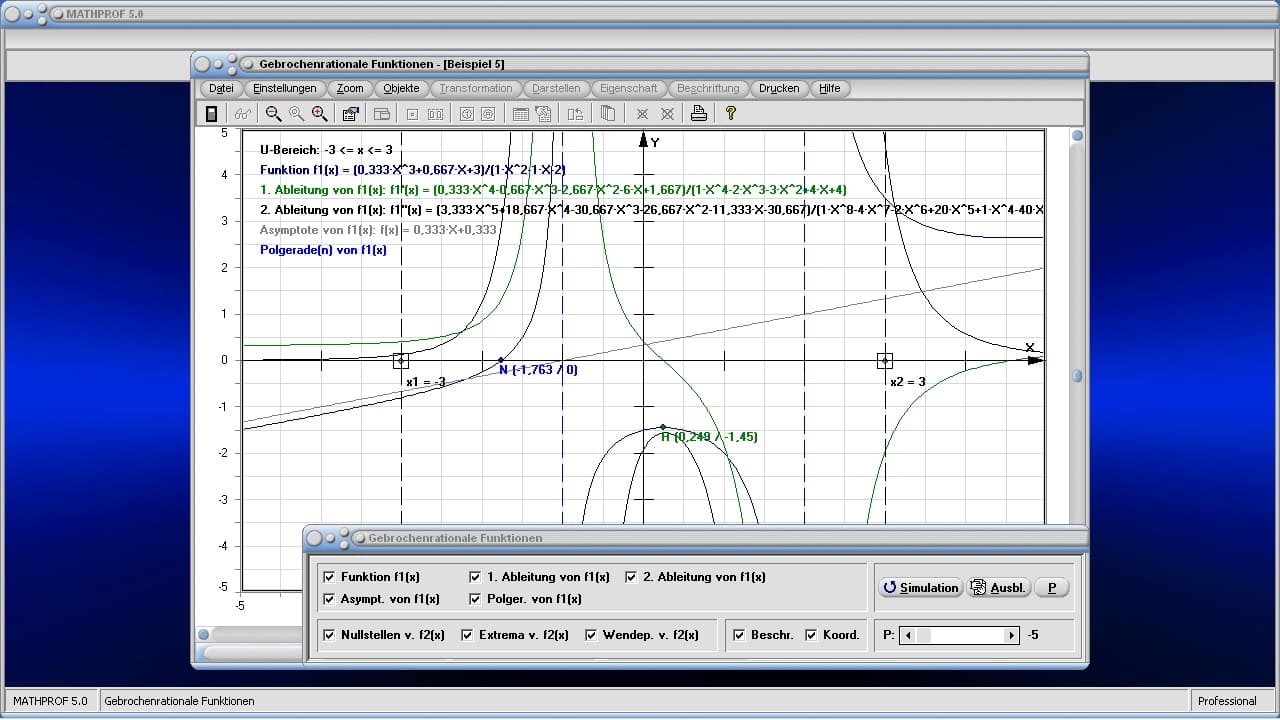This screenshot has height=720, width=1280.
Task: Click the plain magnifier zoom reset icon
Action: 296,114
